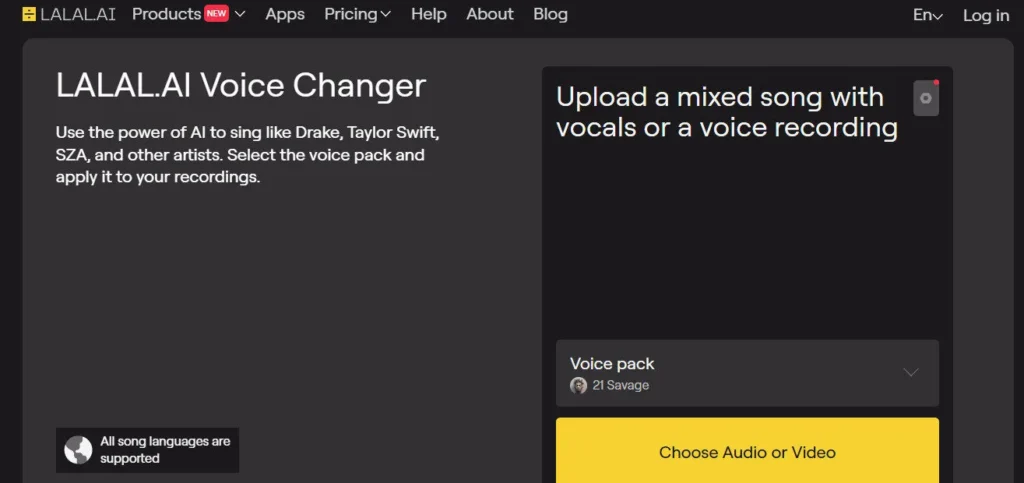Viewport: 1024px width, 483px height.
Task: Open the Help menu item
Action: pos(428,15)
